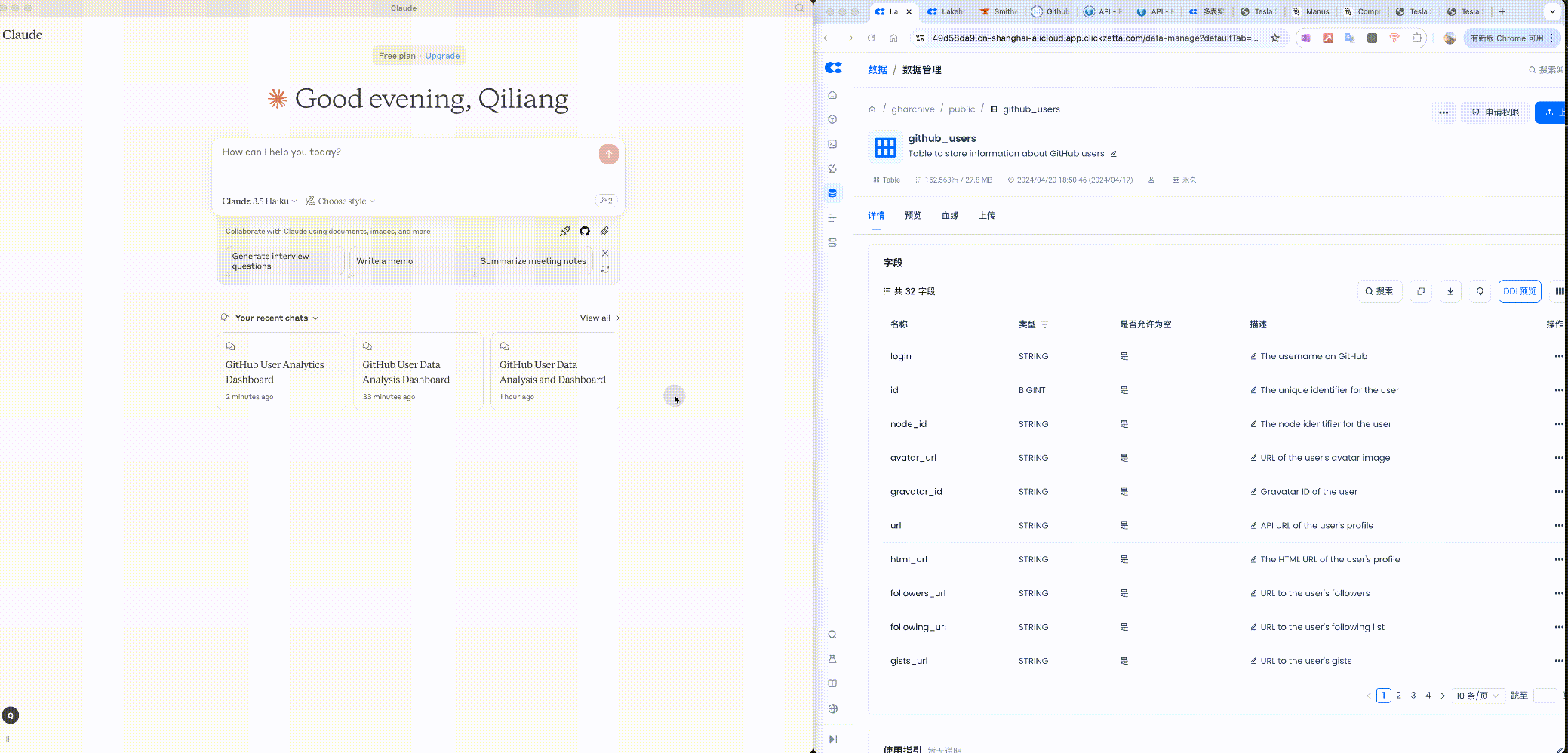Refresh suggestion prompts in Claude

coord(605,269)
